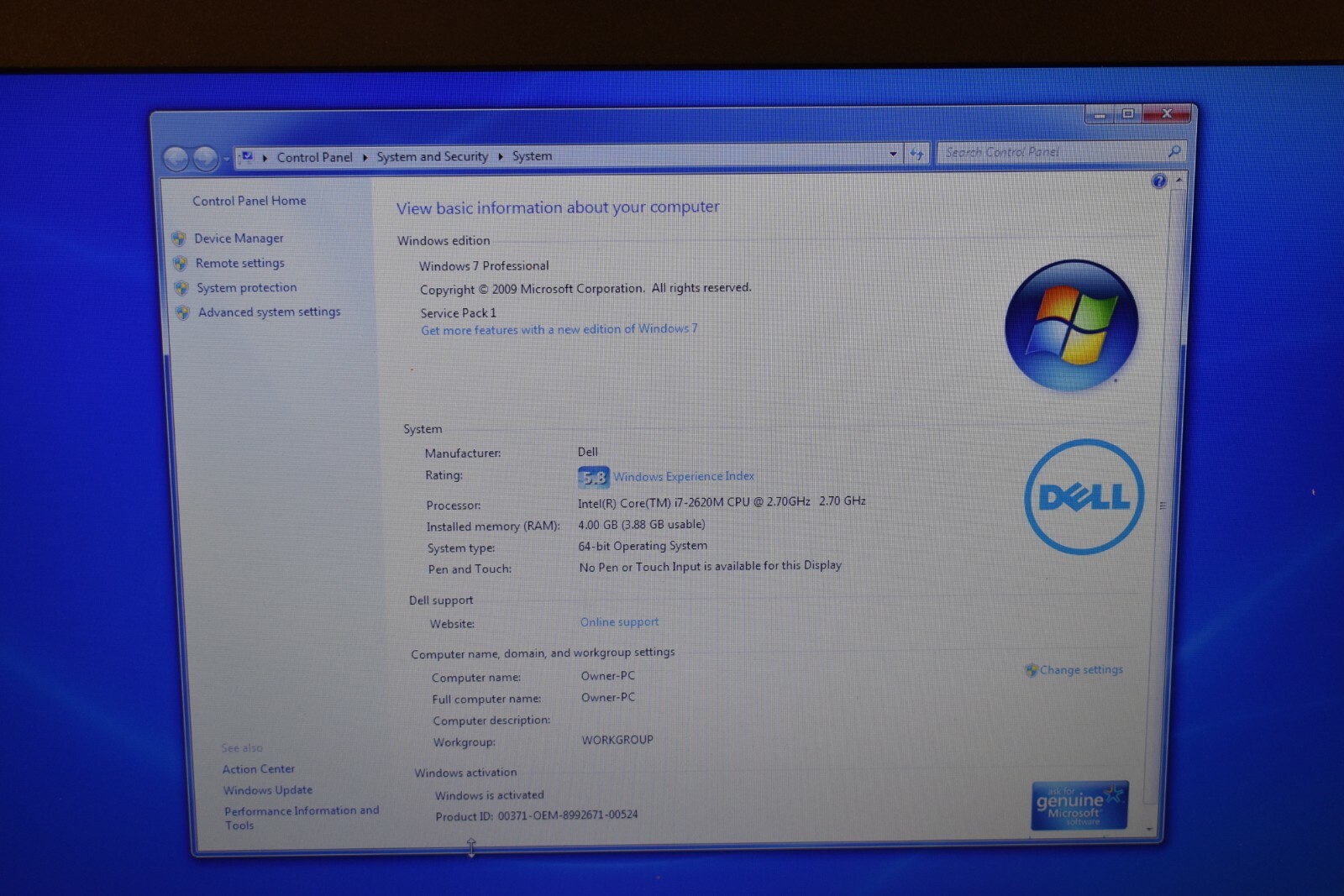Click Change settings link
Screen dimensions: 1344x896
tap(1081, 669)
